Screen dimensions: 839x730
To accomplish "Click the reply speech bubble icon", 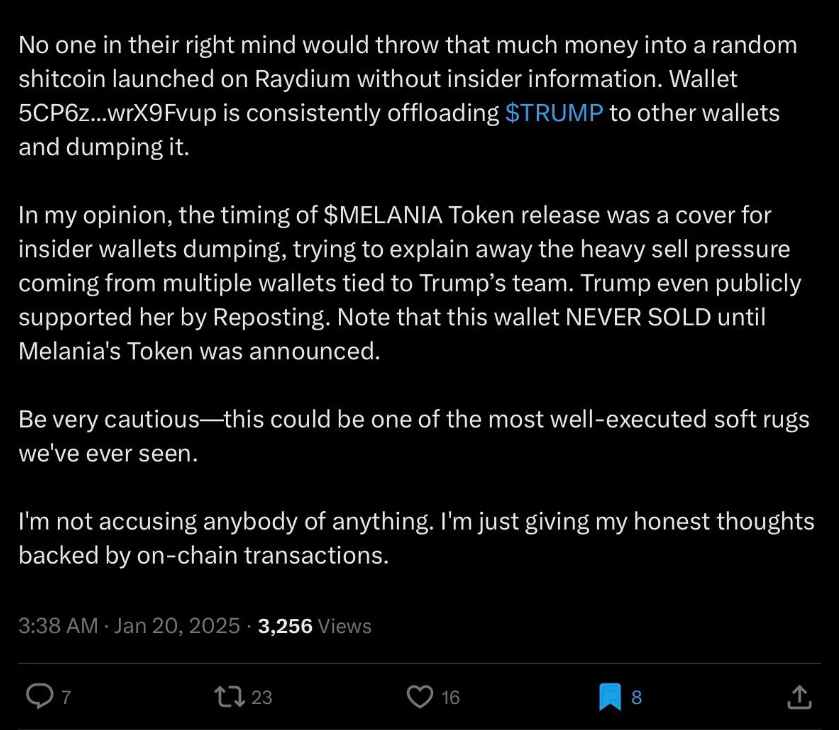I will tap(38, 697).
